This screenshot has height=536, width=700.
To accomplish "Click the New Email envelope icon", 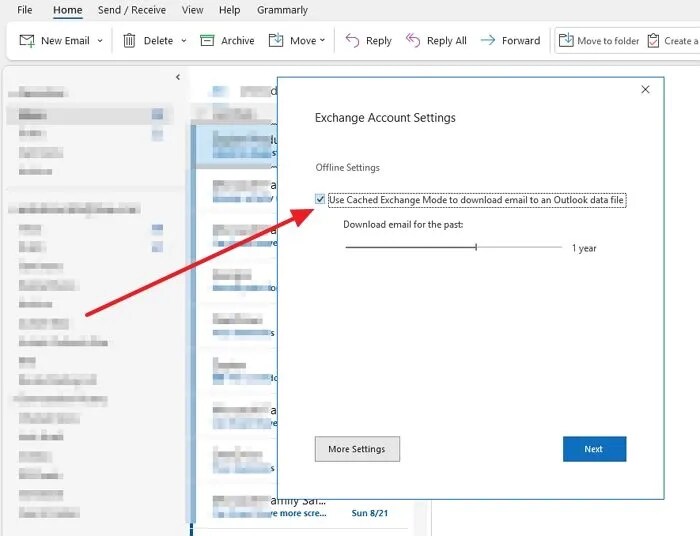I will click(27, 41).
